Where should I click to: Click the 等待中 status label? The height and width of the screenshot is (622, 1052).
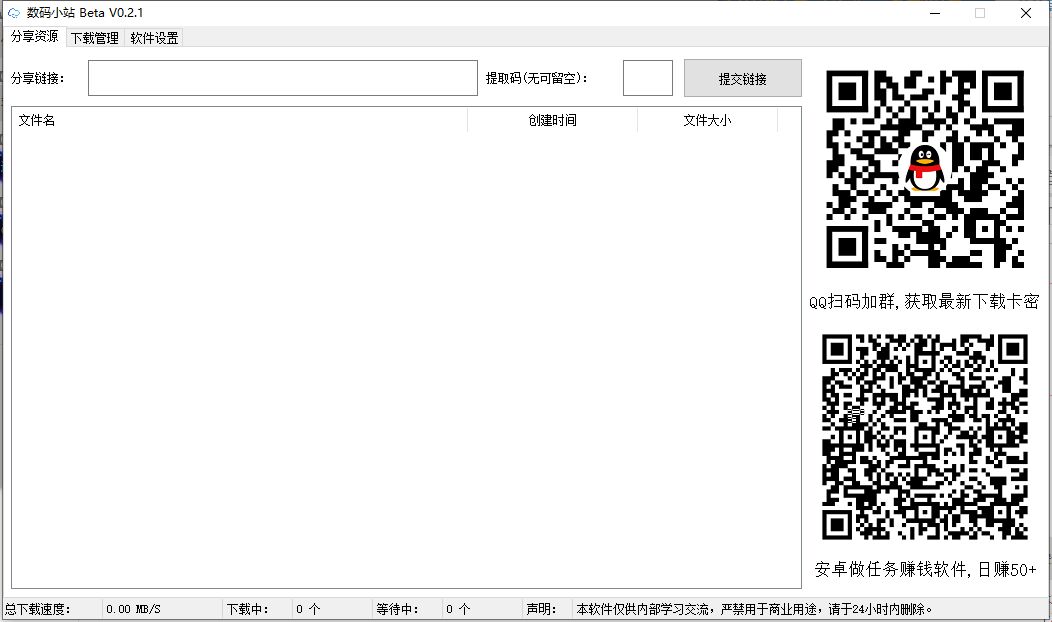click(x=397, y=609)
